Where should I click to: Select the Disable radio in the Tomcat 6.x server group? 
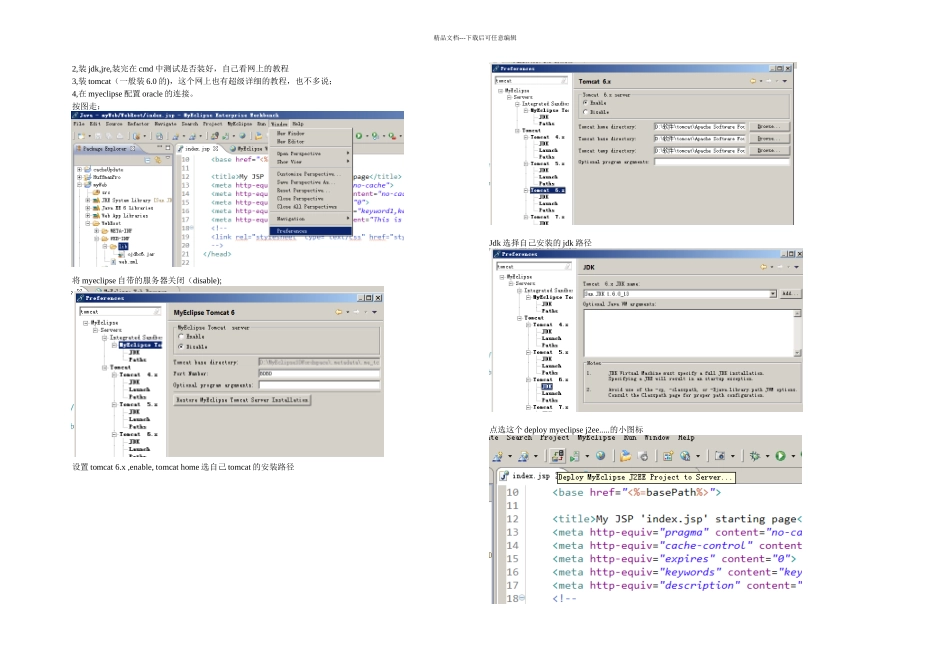pos(585,112)
